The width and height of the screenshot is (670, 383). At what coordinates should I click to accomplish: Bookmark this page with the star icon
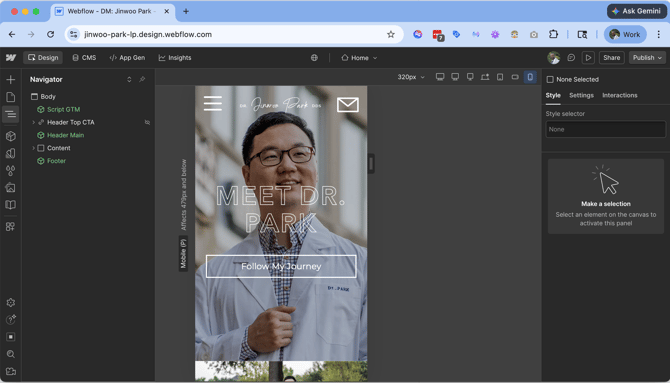pyautogui.click(x=391, y=35)
